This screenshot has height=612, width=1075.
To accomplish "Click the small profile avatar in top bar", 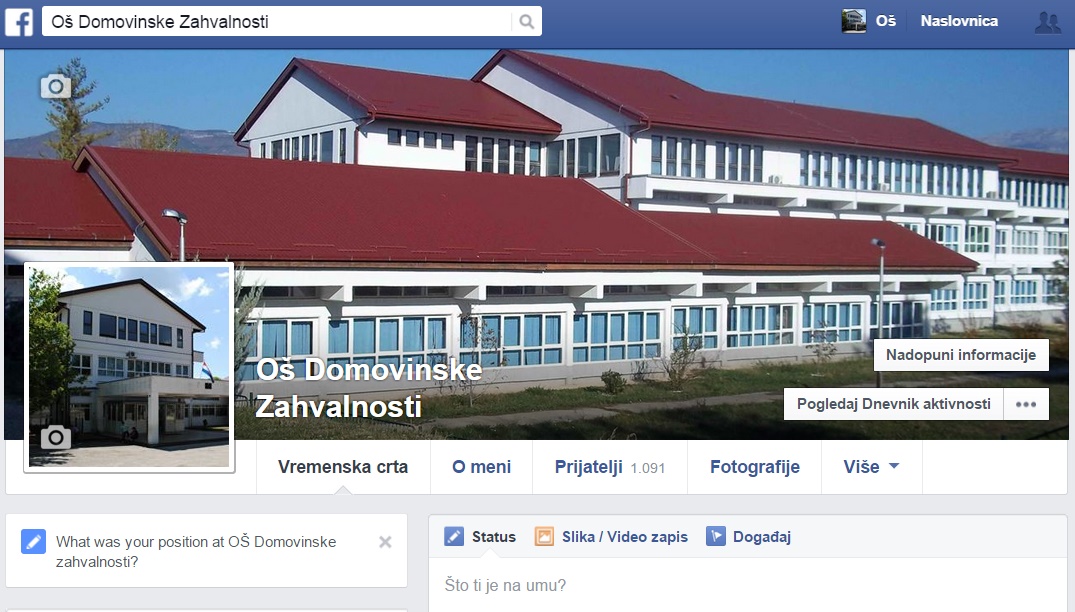I will click(x=854, y=21).
